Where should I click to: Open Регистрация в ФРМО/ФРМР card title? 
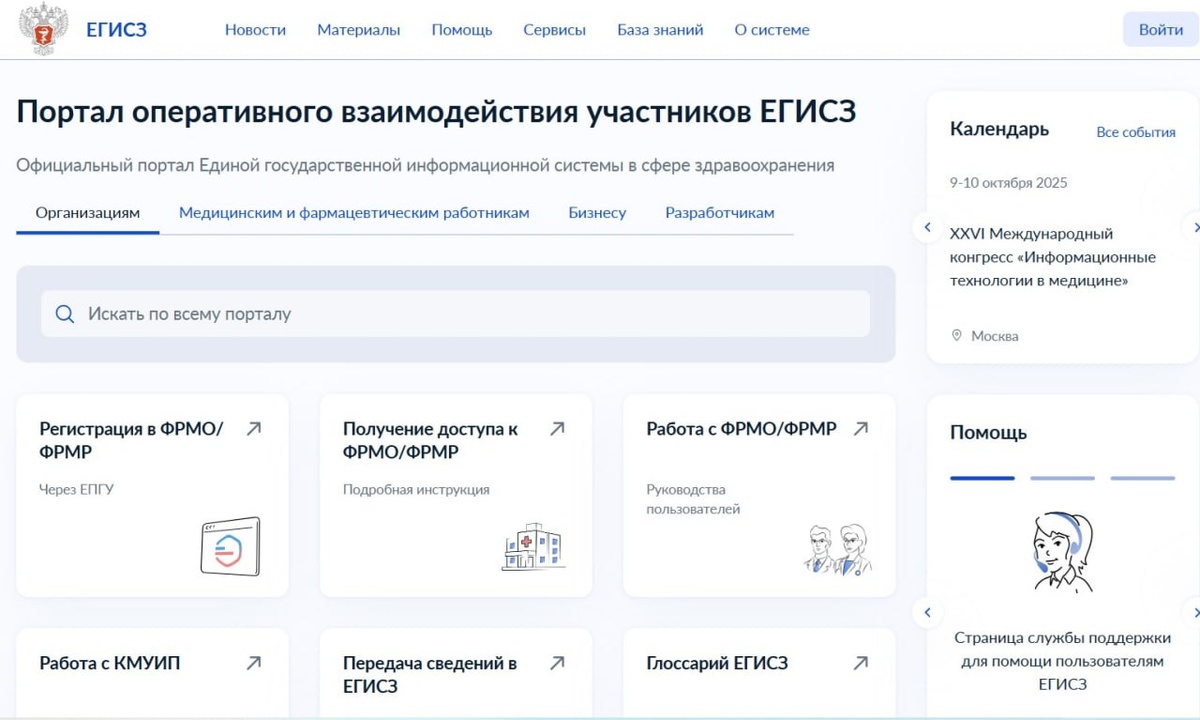coord(131,440)
